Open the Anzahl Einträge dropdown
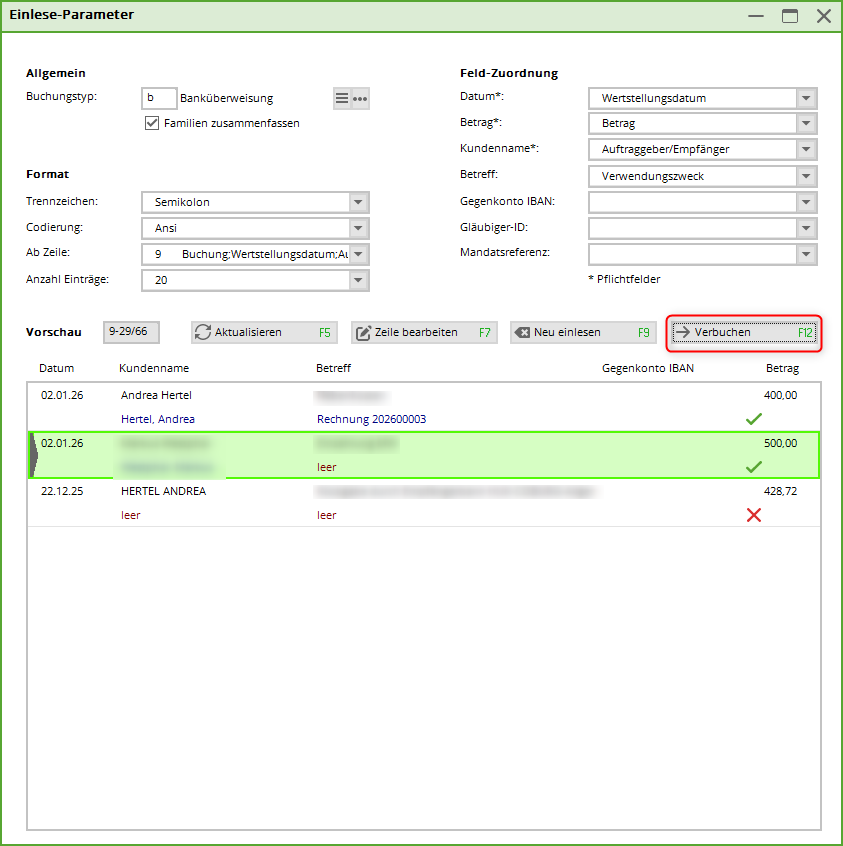The image size is (843, 846). 359,280
